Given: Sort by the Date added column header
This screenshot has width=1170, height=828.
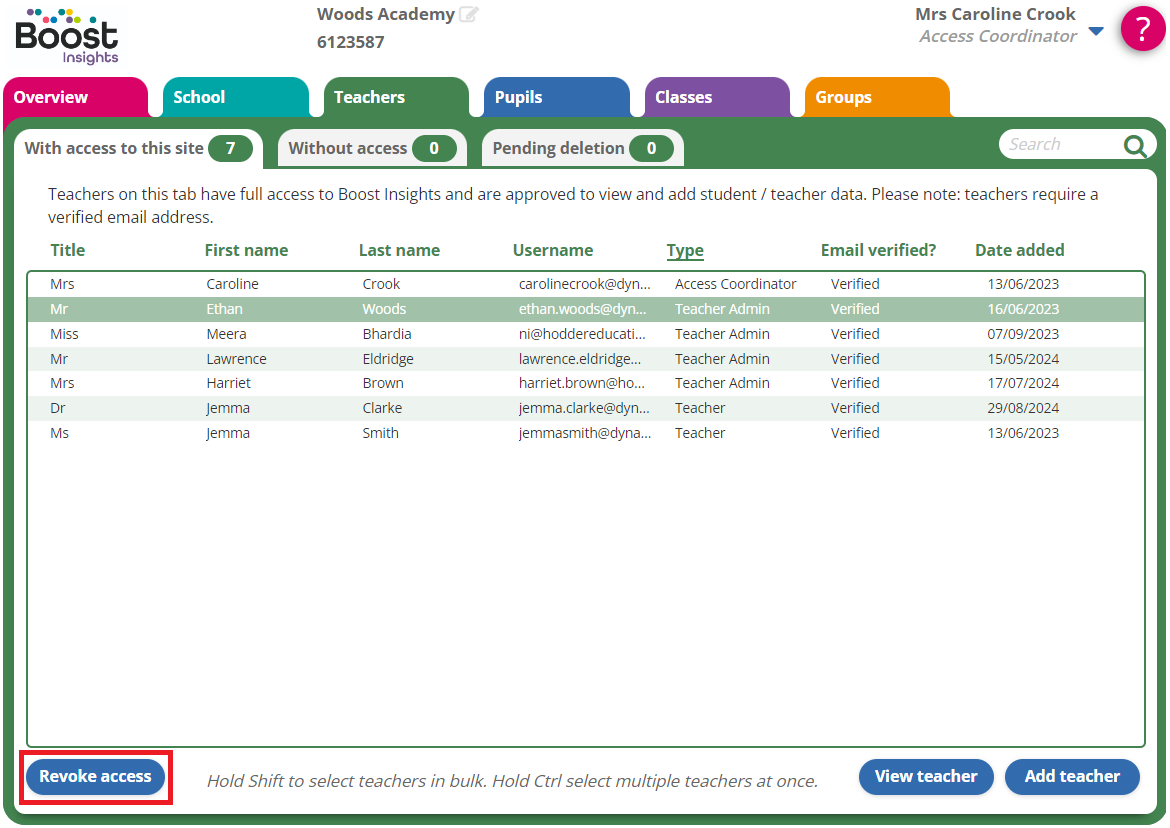Looking at the screenshot, I should coord(1019,251).
